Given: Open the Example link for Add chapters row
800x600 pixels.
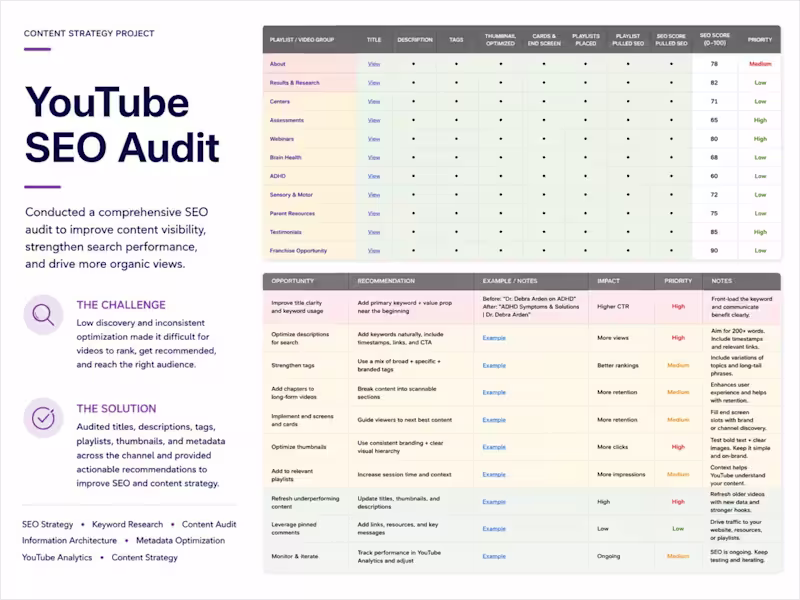Looking at the screenshot, I should pos(494,392).
